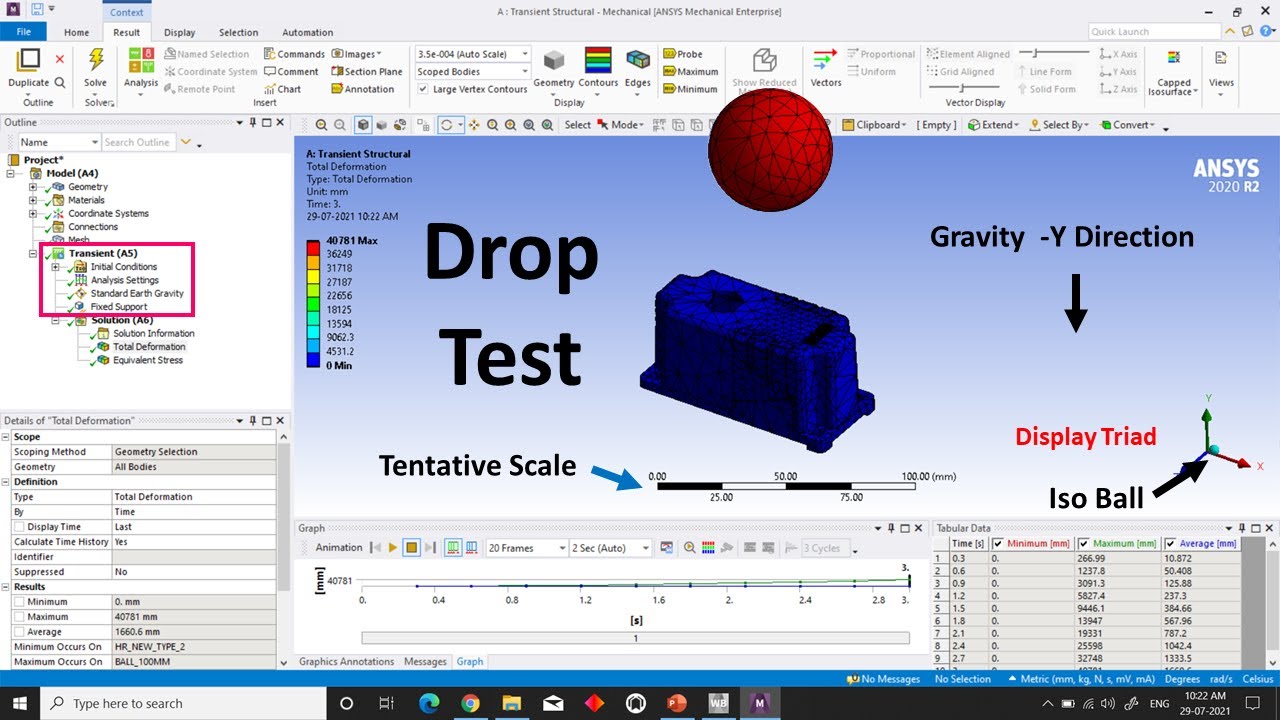Open the Images dropdown in the ribbon
Screen dimensions: 1280x720
coord(354,54)
